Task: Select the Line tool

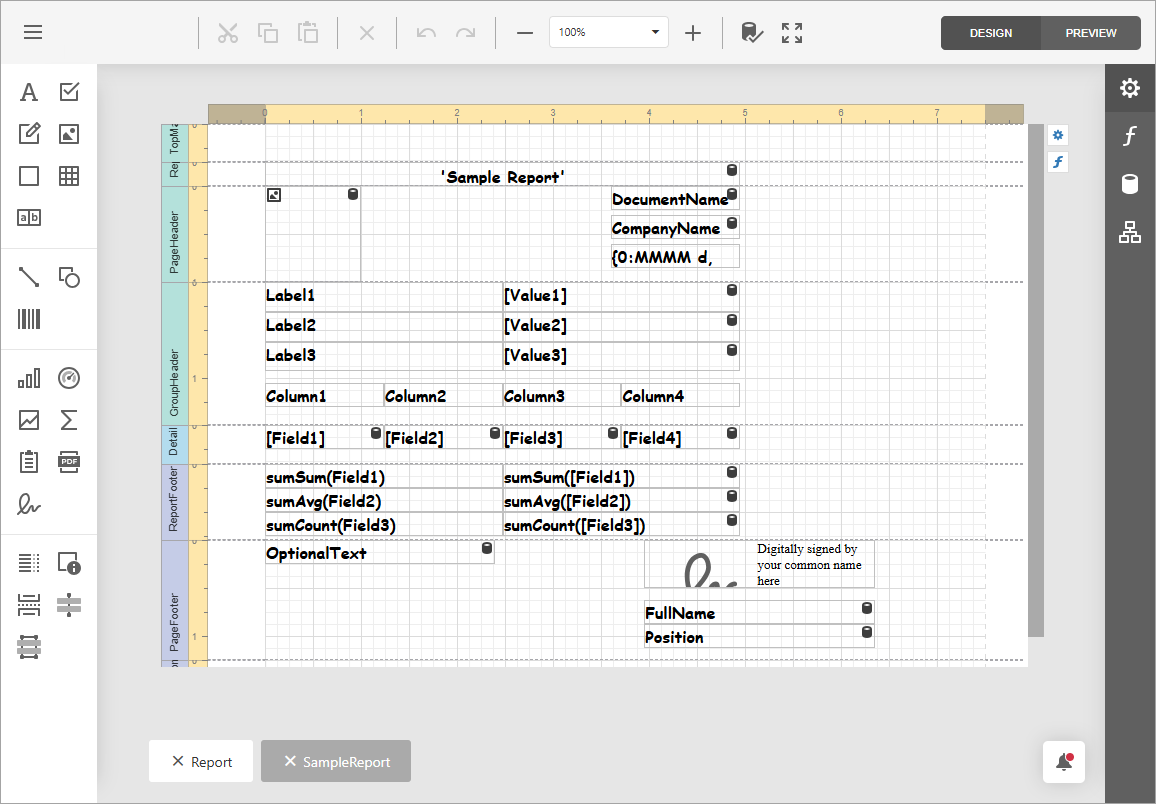Action: point(29,277)
